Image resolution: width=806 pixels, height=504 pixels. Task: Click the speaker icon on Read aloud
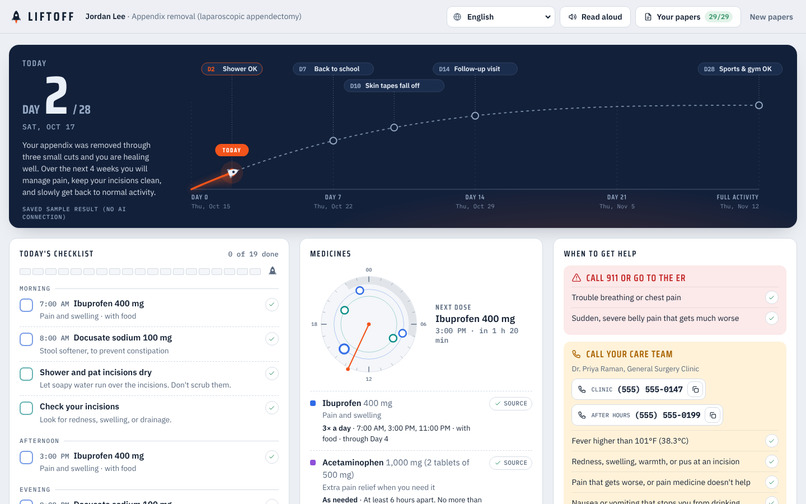tap(572, 17)
